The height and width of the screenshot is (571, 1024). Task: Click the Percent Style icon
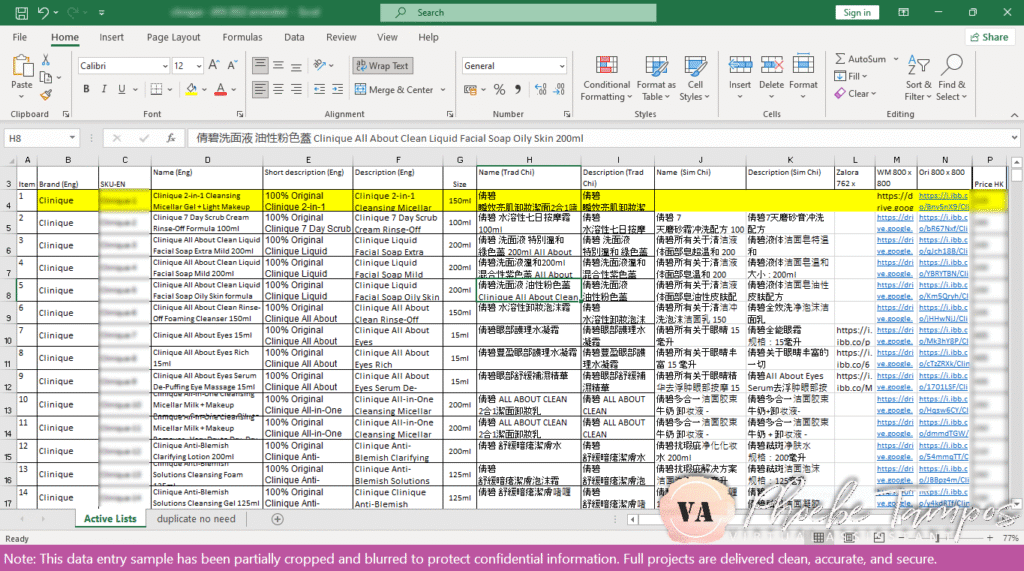pyautogui.click(x=500, y=90)
